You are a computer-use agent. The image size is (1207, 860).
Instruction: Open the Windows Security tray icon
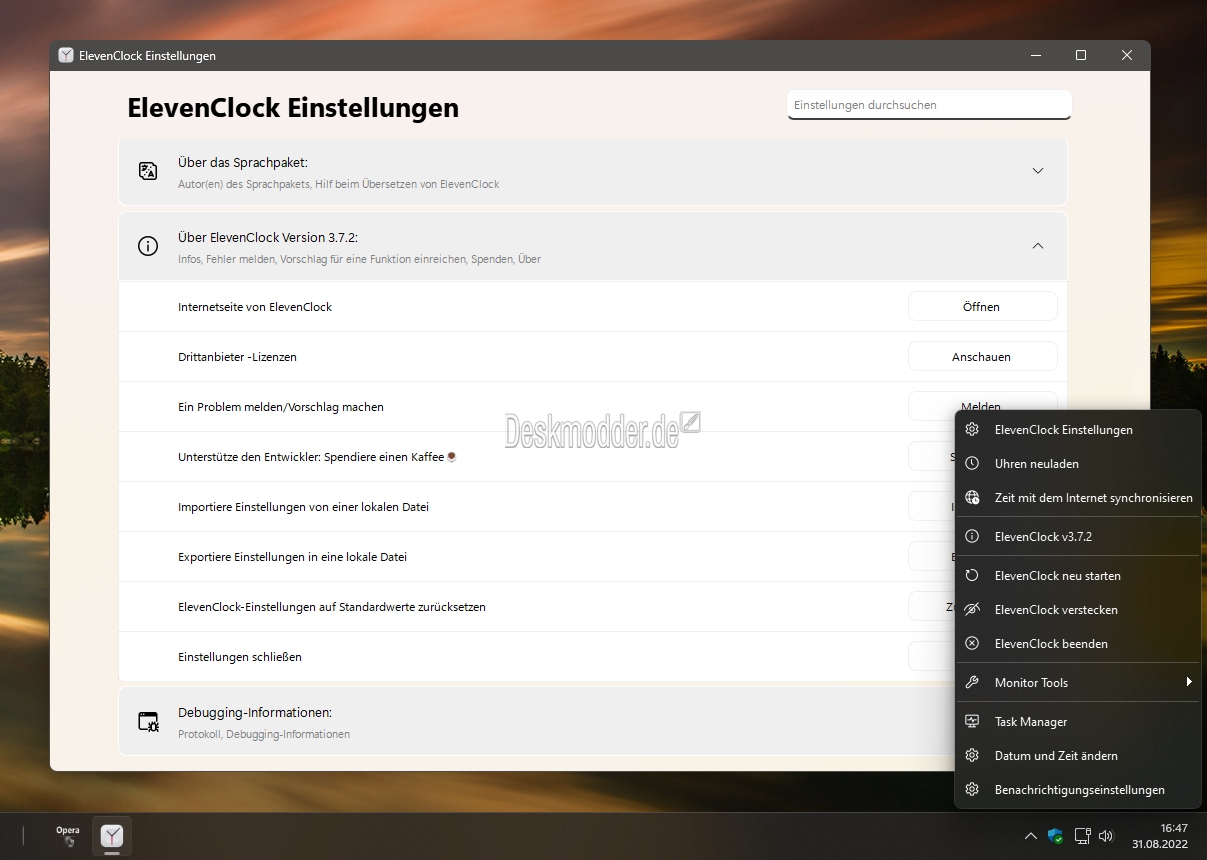point(1056,836)
